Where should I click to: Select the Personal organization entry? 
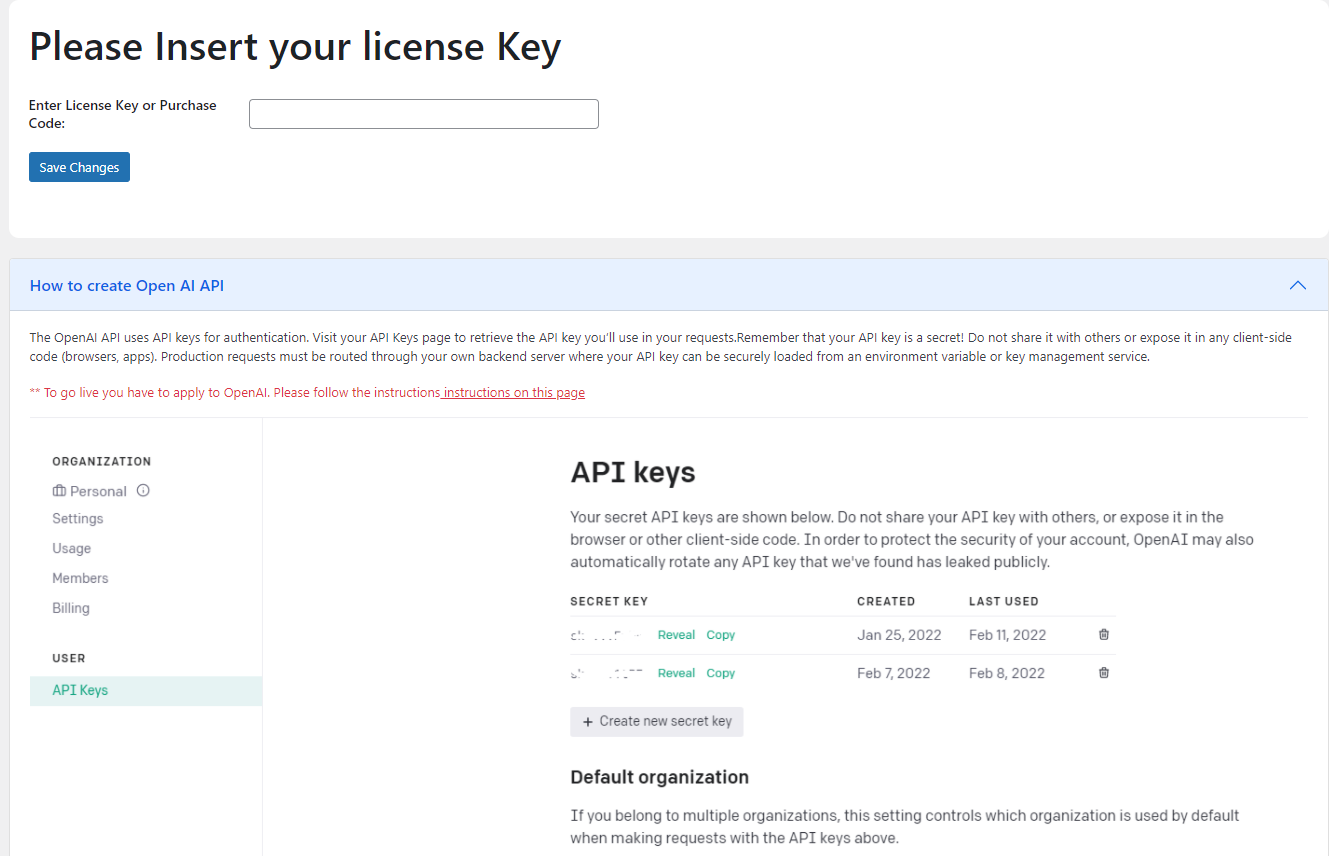tap(98, 490)
